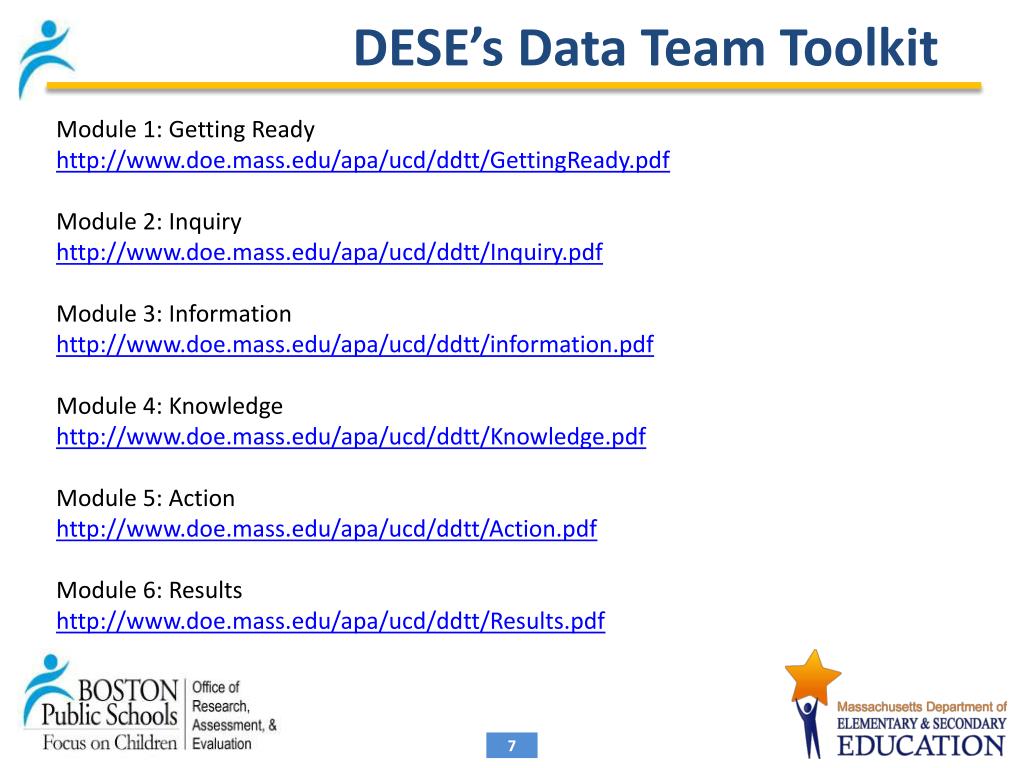Open the Results.pdf link
Viewport: 1024px width, 768px height.
pyautogui.click(x=330, y=620)
